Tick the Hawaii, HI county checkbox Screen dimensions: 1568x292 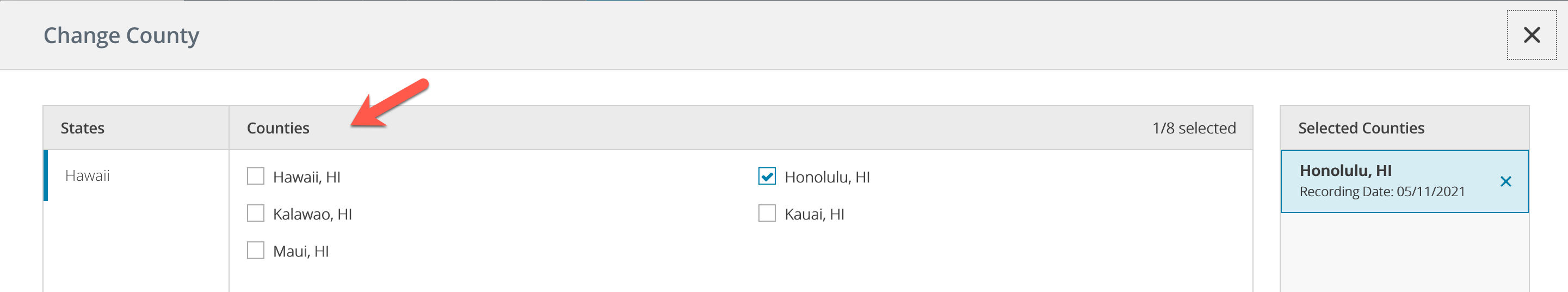coord(256,176)
